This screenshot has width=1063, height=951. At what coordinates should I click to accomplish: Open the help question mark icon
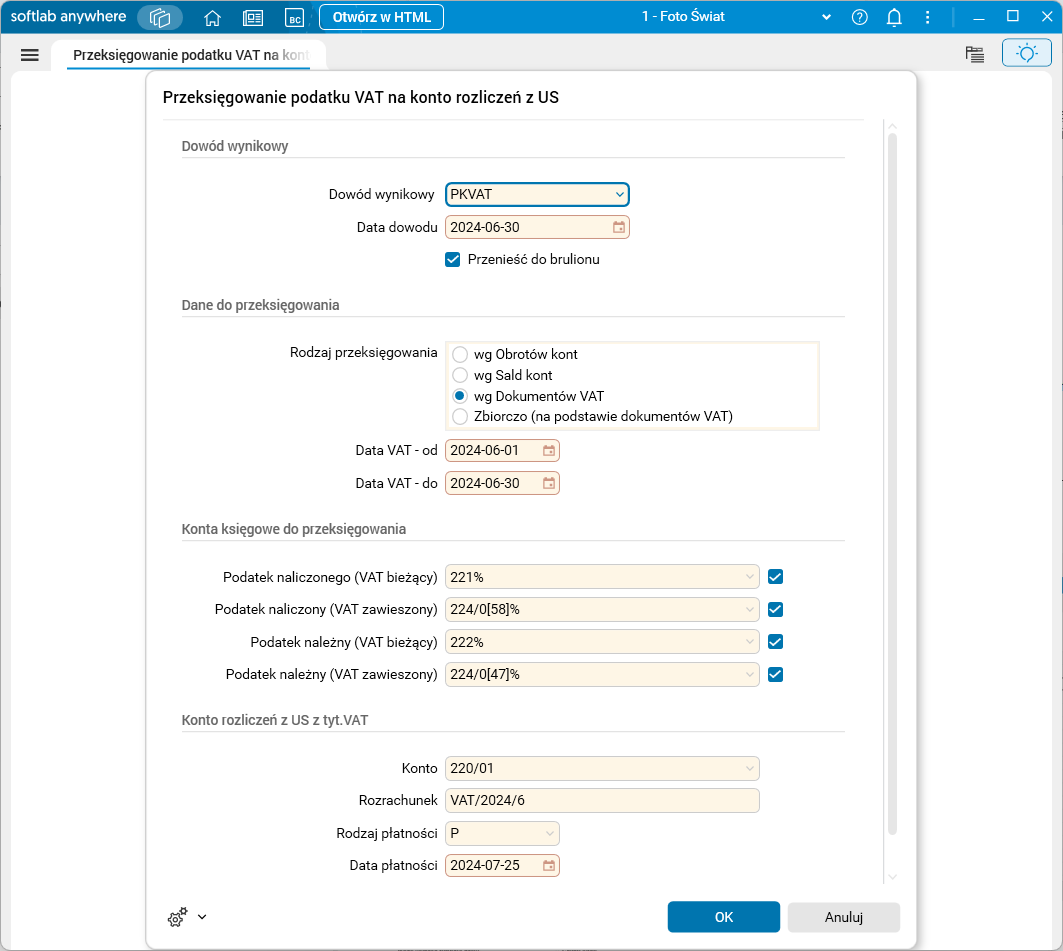click(x=859, y=17)
